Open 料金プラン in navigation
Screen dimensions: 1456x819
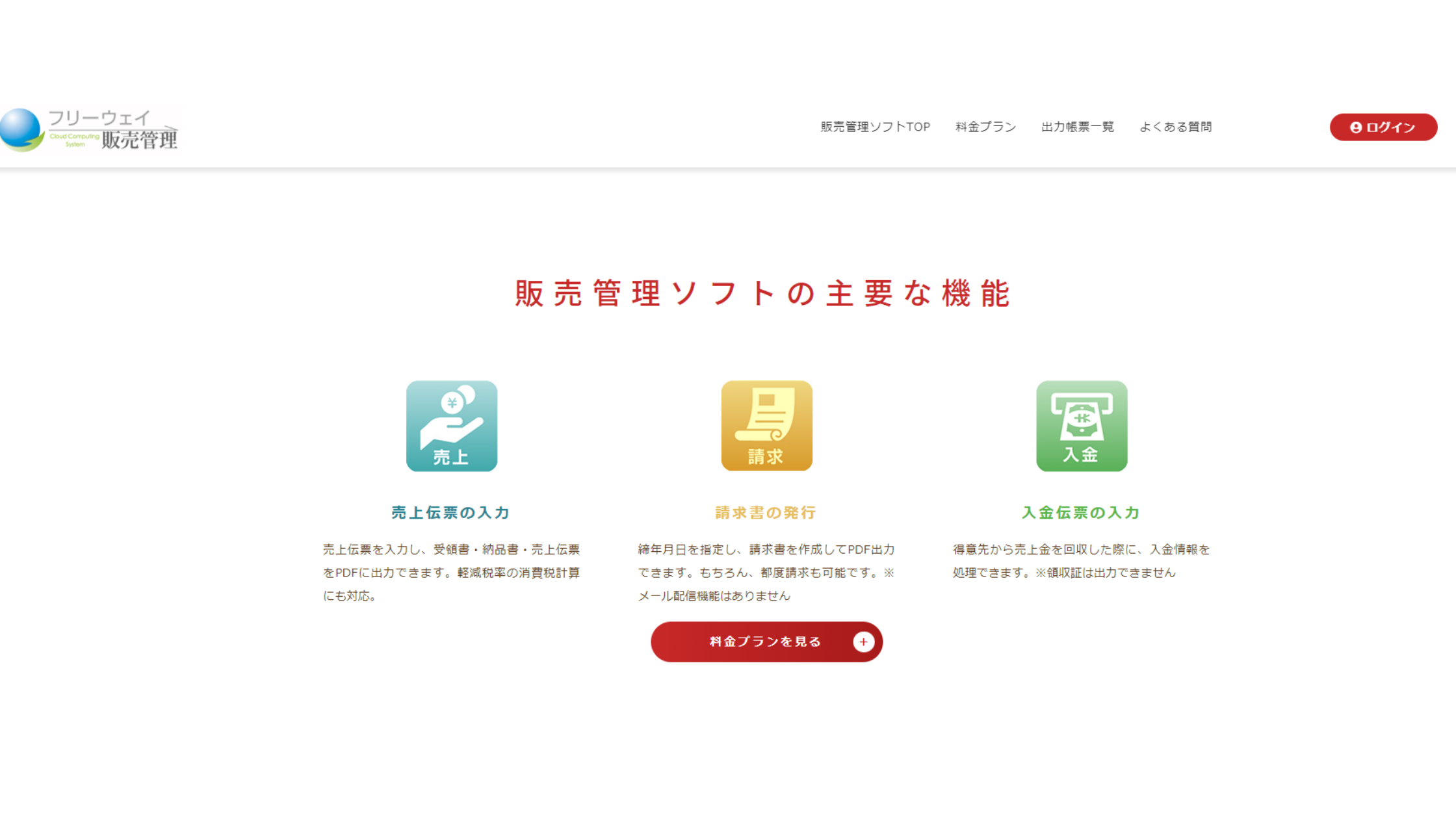[985, 127]
